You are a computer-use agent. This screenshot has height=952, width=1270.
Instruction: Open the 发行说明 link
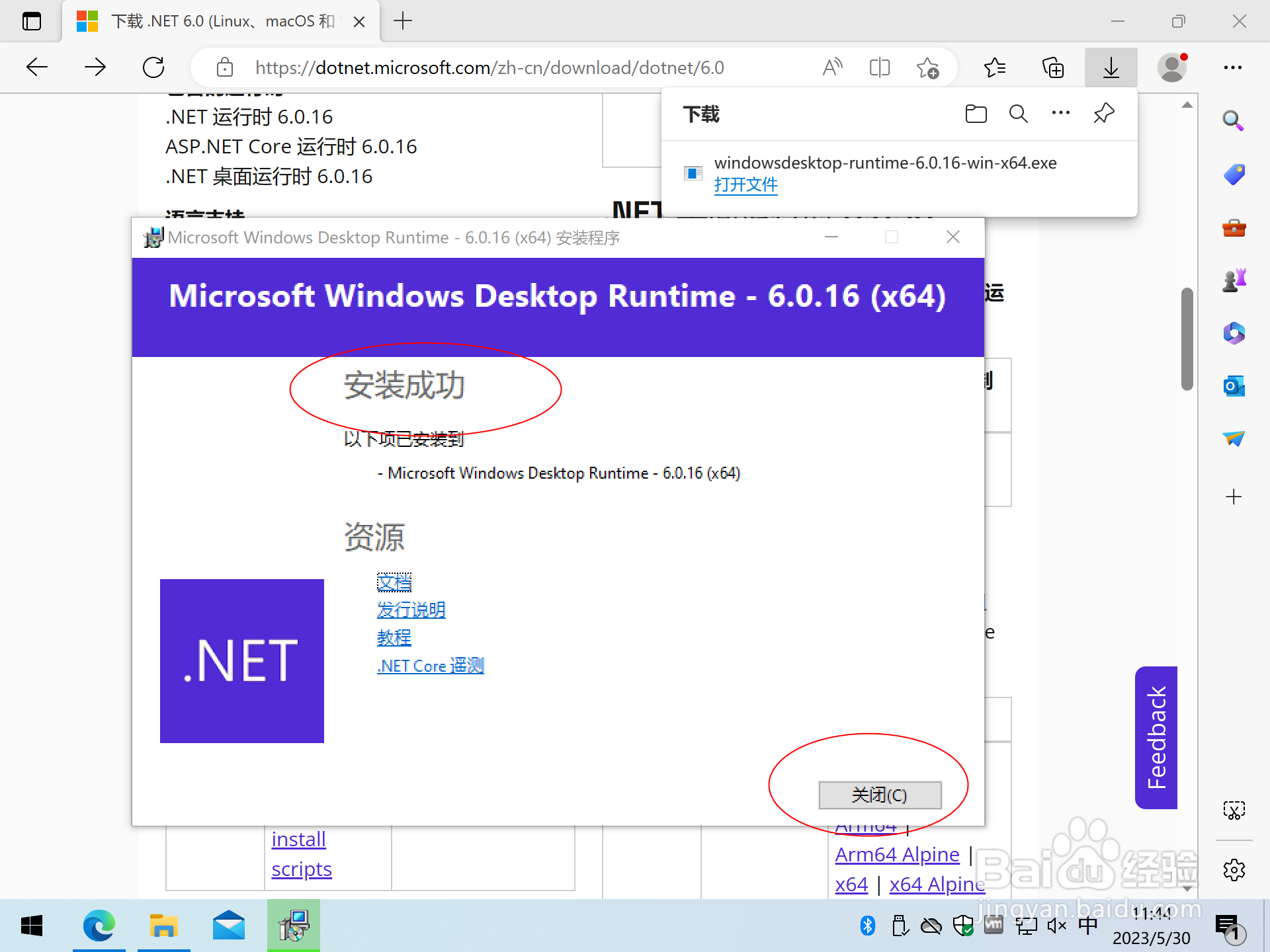[x=411, y=610]
